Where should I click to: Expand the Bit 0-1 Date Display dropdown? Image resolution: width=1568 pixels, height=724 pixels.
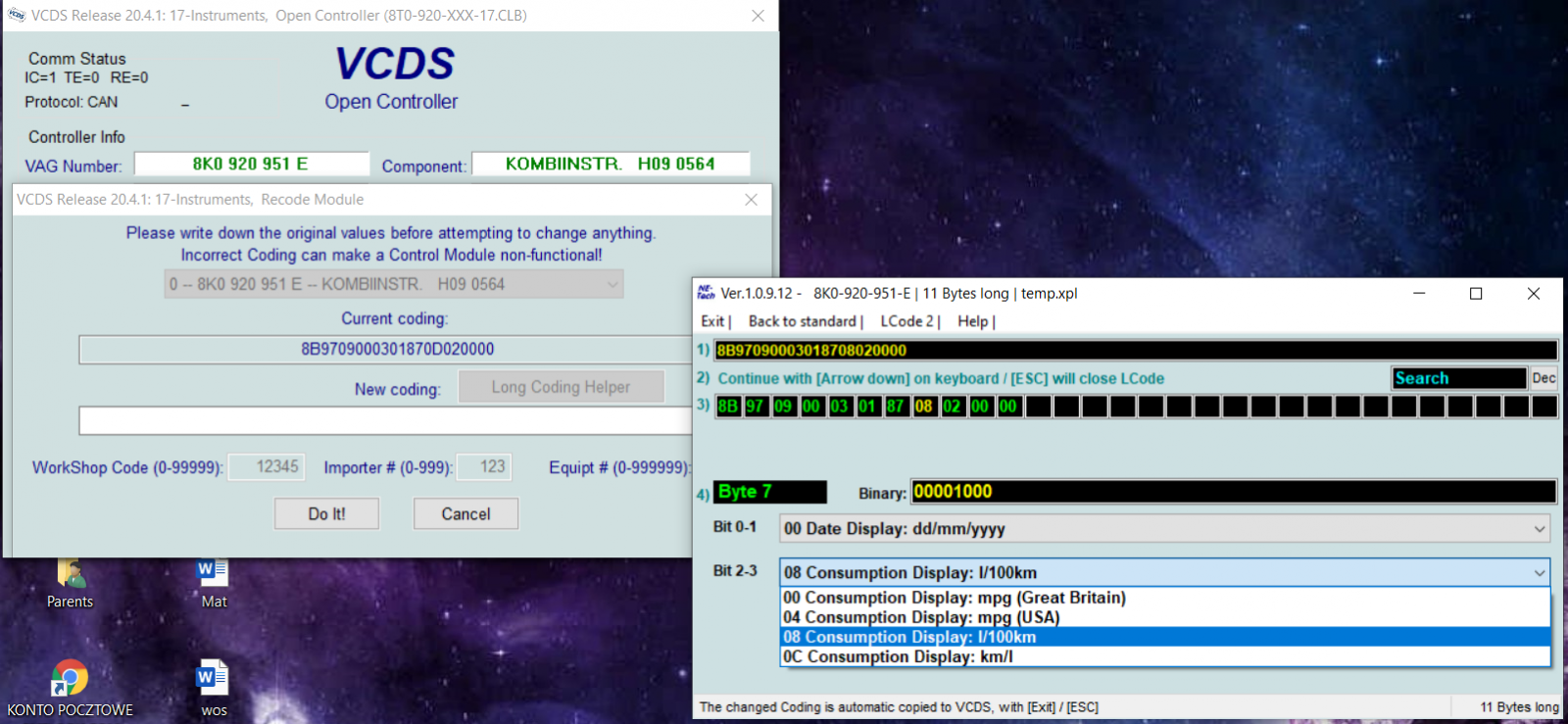point(1540,529)
